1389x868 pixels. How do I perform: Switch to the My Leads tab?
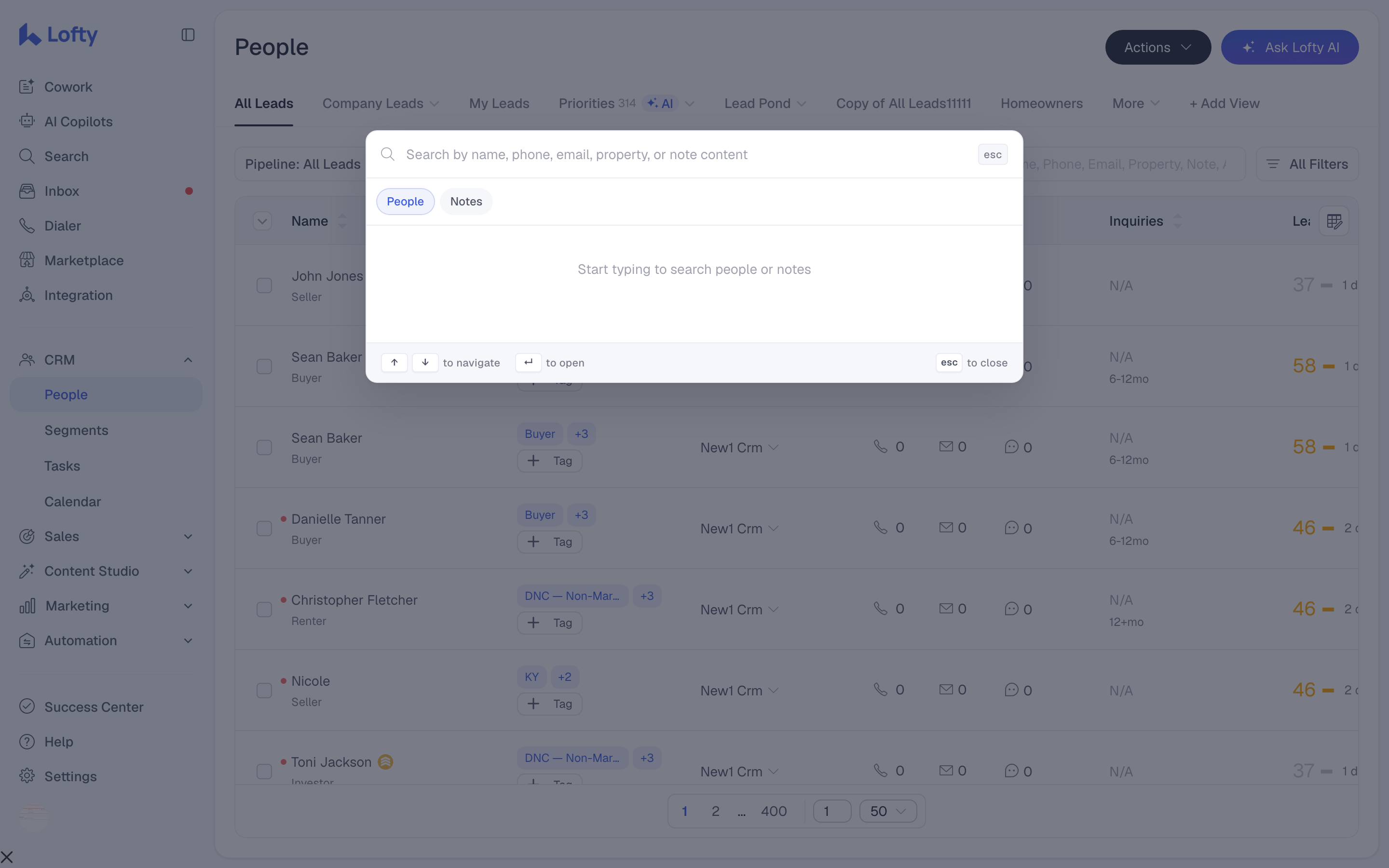[x=499, y=103]
